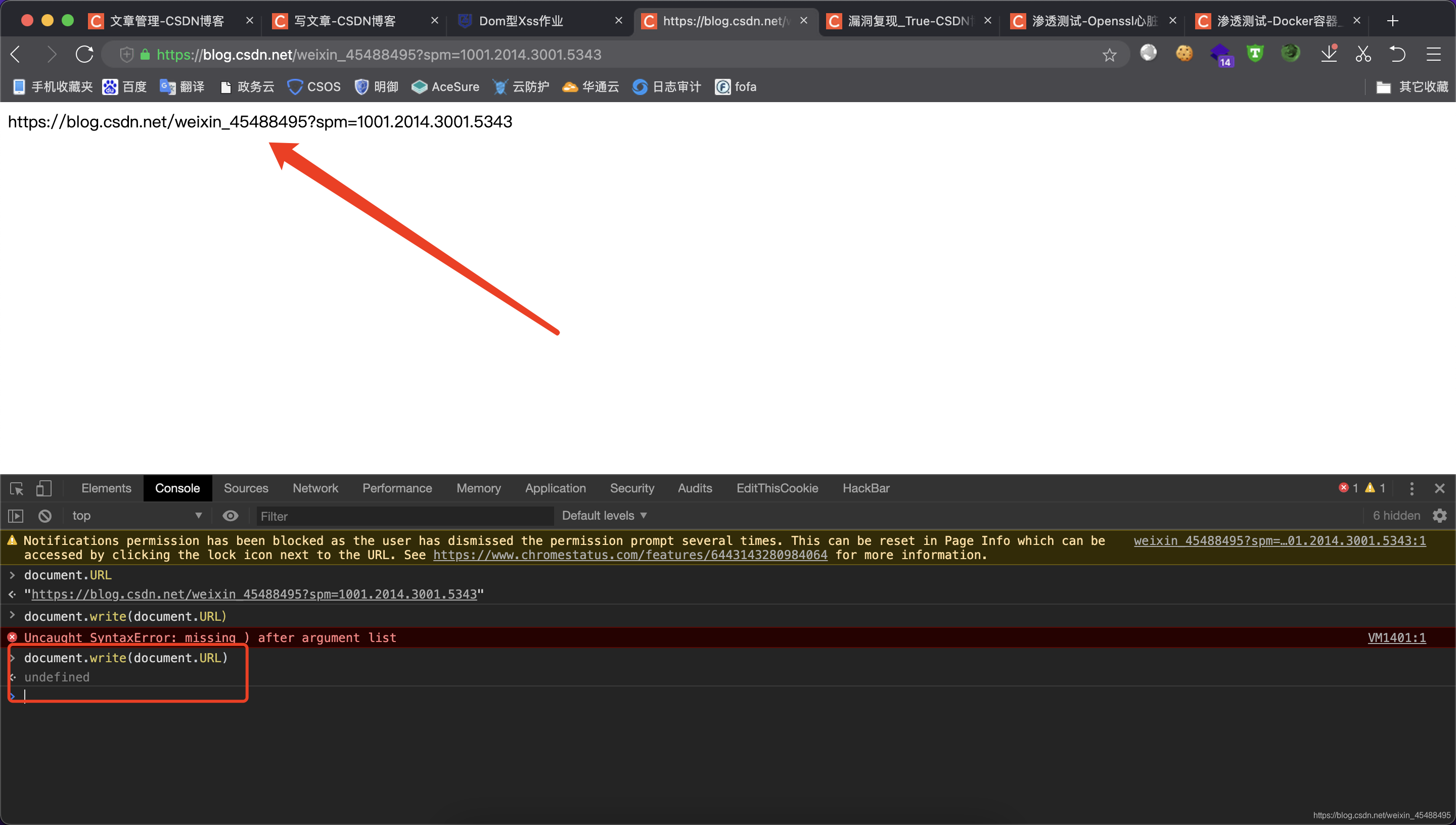Open console settings gear icon
Image resolution: width=1456 pixels, height=825 pixels.
(x=1440, y=516)
